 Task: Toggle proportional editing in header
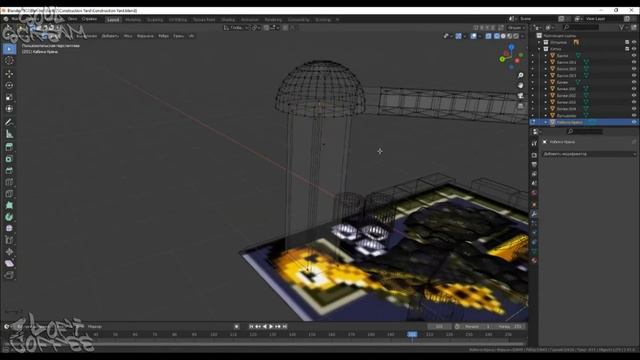[x=285, y=27]
